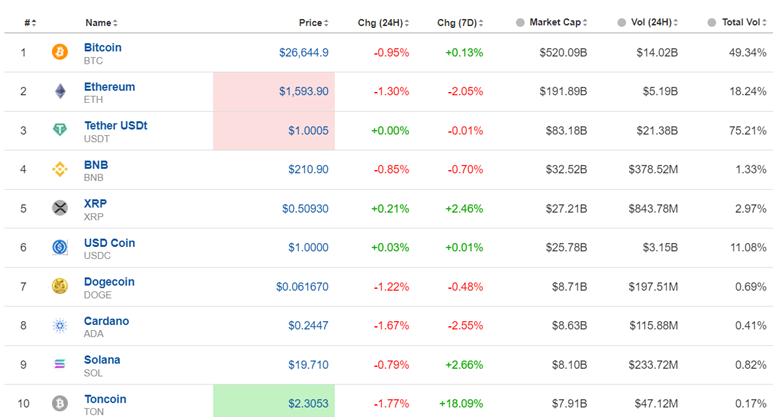Click the XRP logo icon
The height and width of the screenshot is (417, 780).
click(60, 208)
